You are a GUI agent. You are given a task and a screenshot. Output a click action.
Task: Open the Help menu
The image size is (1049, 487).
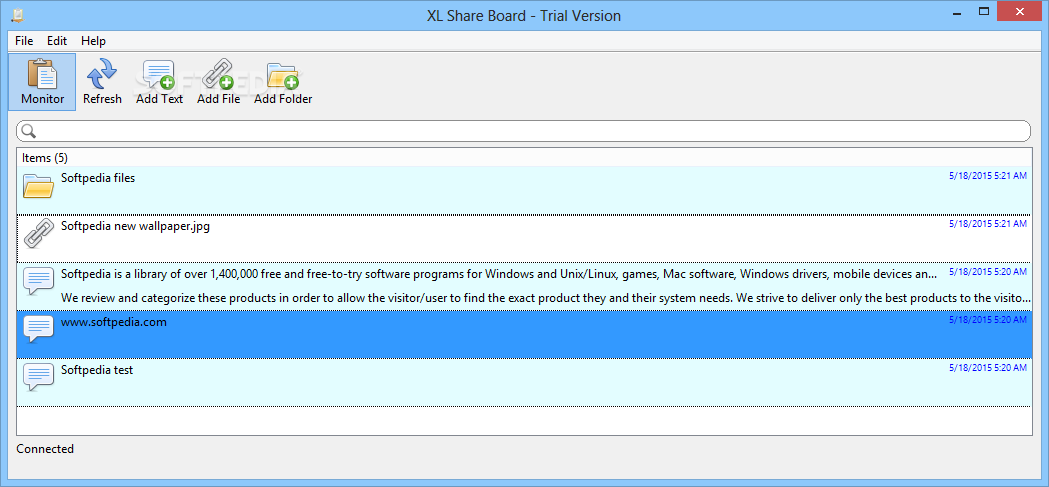pyautogui.click(x=94, y=41)
